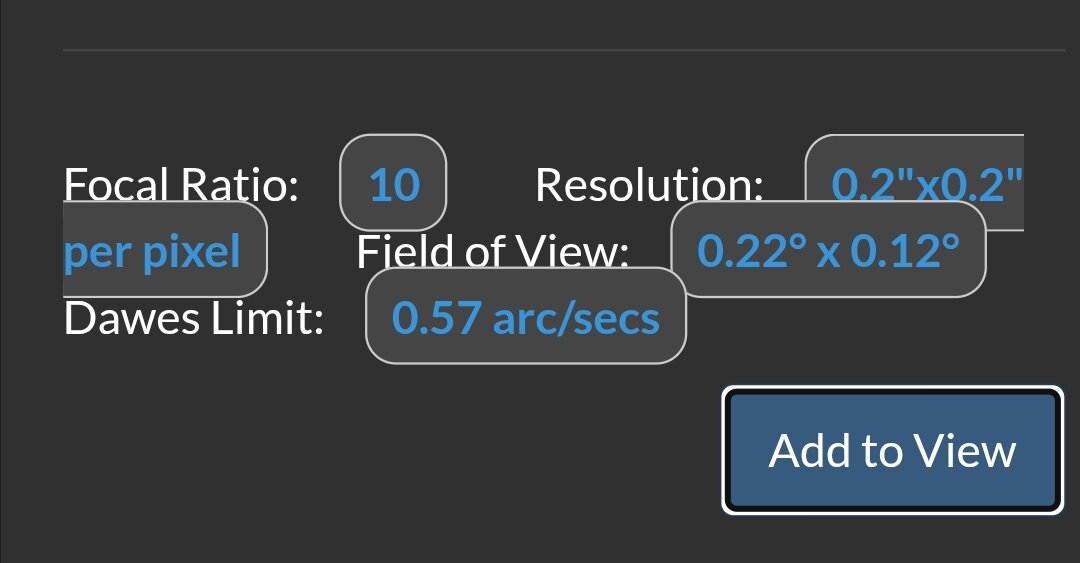
Task: Select the text 'Resolution:'
Action: point(649,184)
